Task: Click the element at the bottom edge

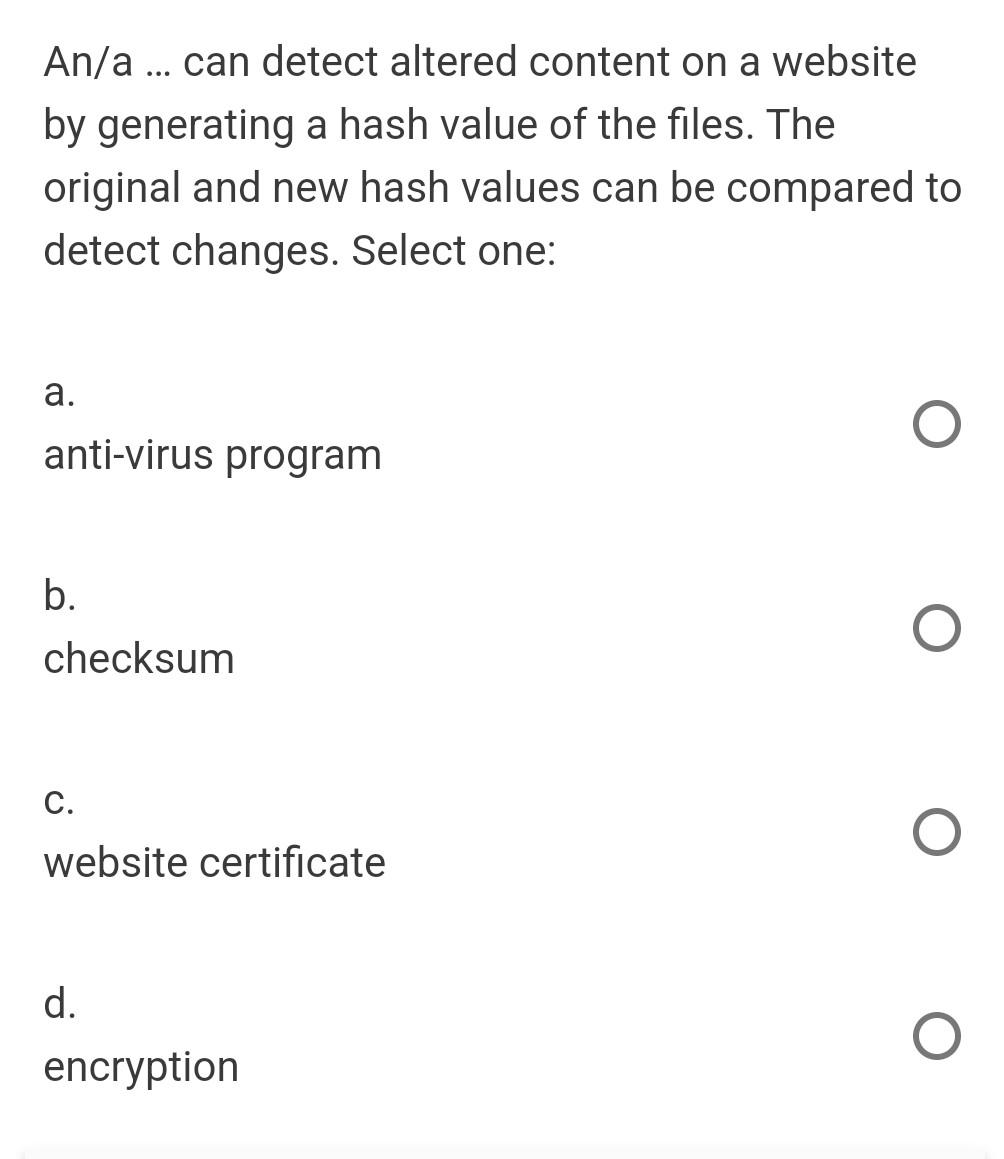Action: [x=502, y=1152]
